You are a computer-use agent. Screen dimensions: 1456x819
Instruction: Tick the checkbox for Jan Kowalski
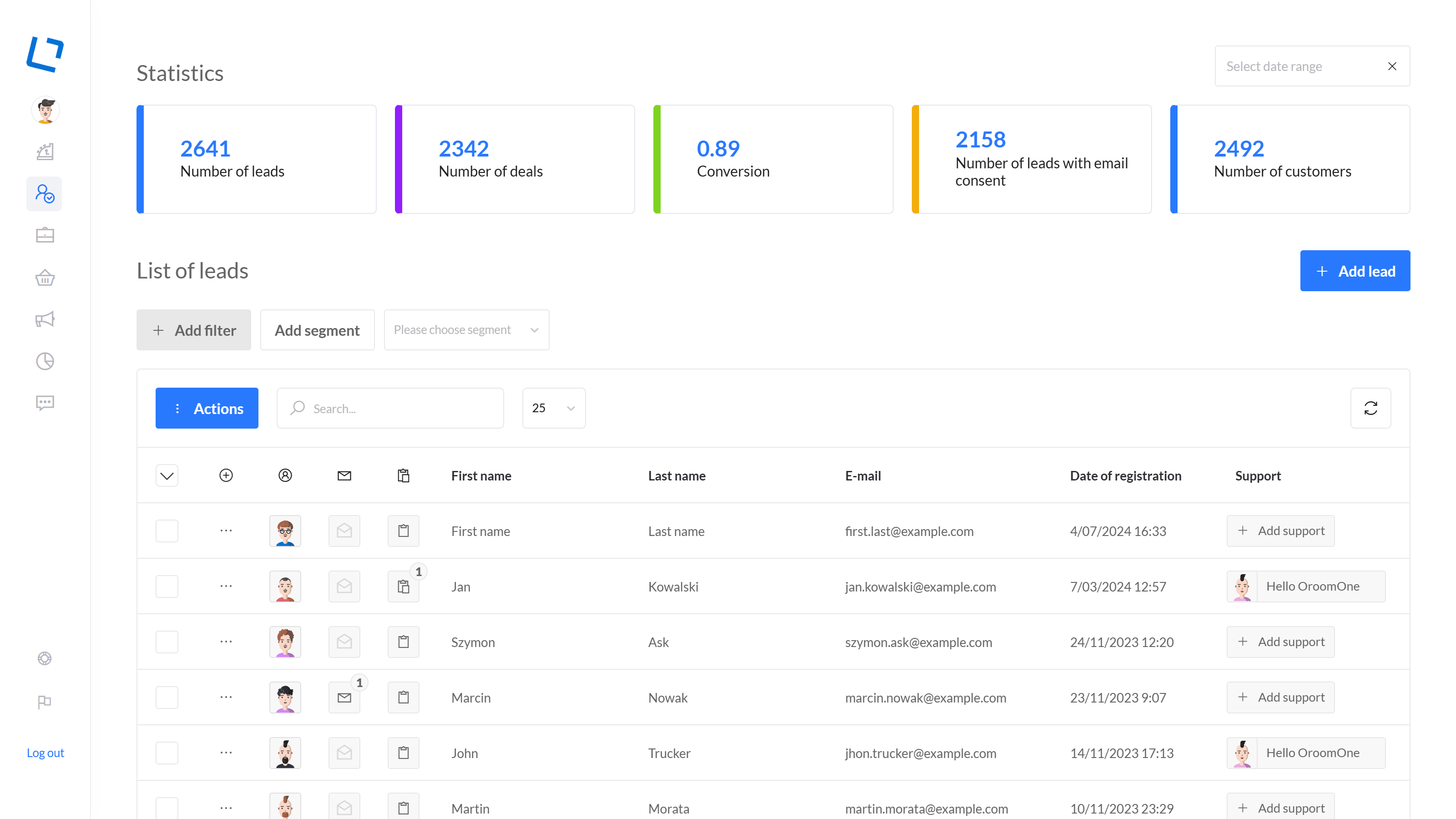point(167,586)
